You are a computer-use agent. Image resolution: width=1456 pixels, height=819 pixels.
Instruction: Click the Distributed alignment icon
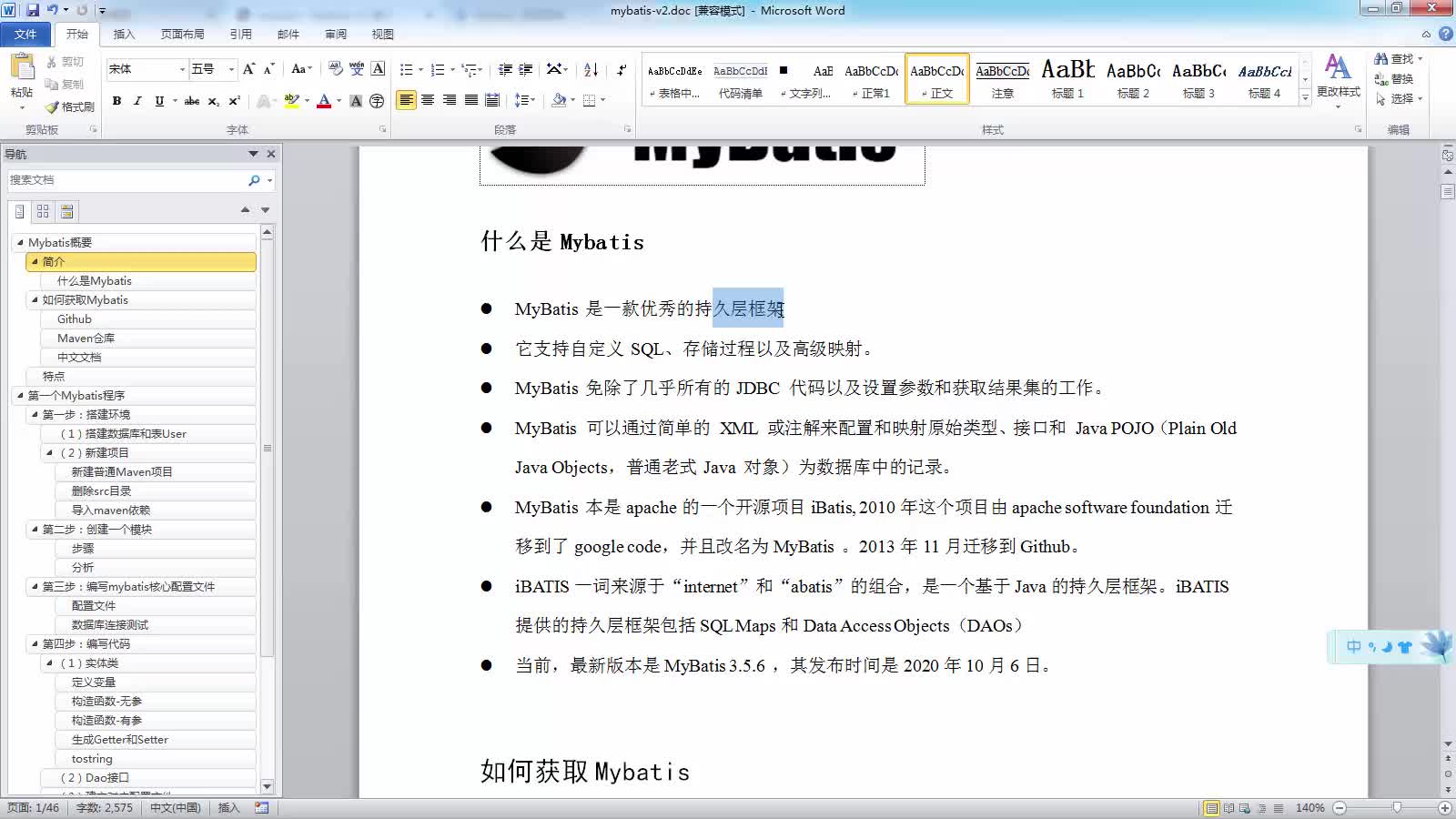(492, 100)
